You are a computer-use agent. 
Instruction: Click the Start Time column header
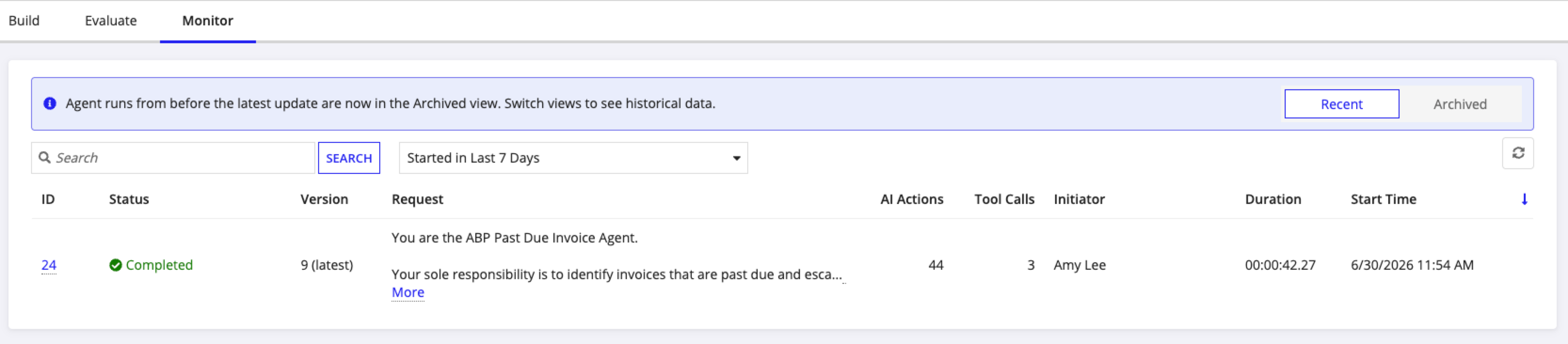pyautogui.click(x=1384, y=199)
